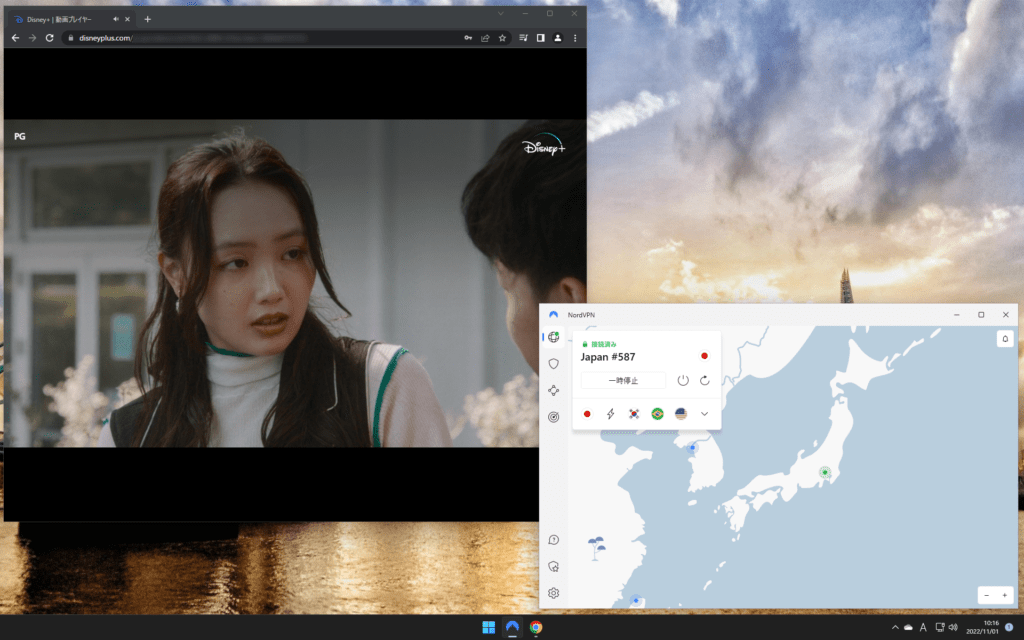The image size is (1024, 640).
Task: Click the lightning quick connect icon
Action: (x=611, y=414)
